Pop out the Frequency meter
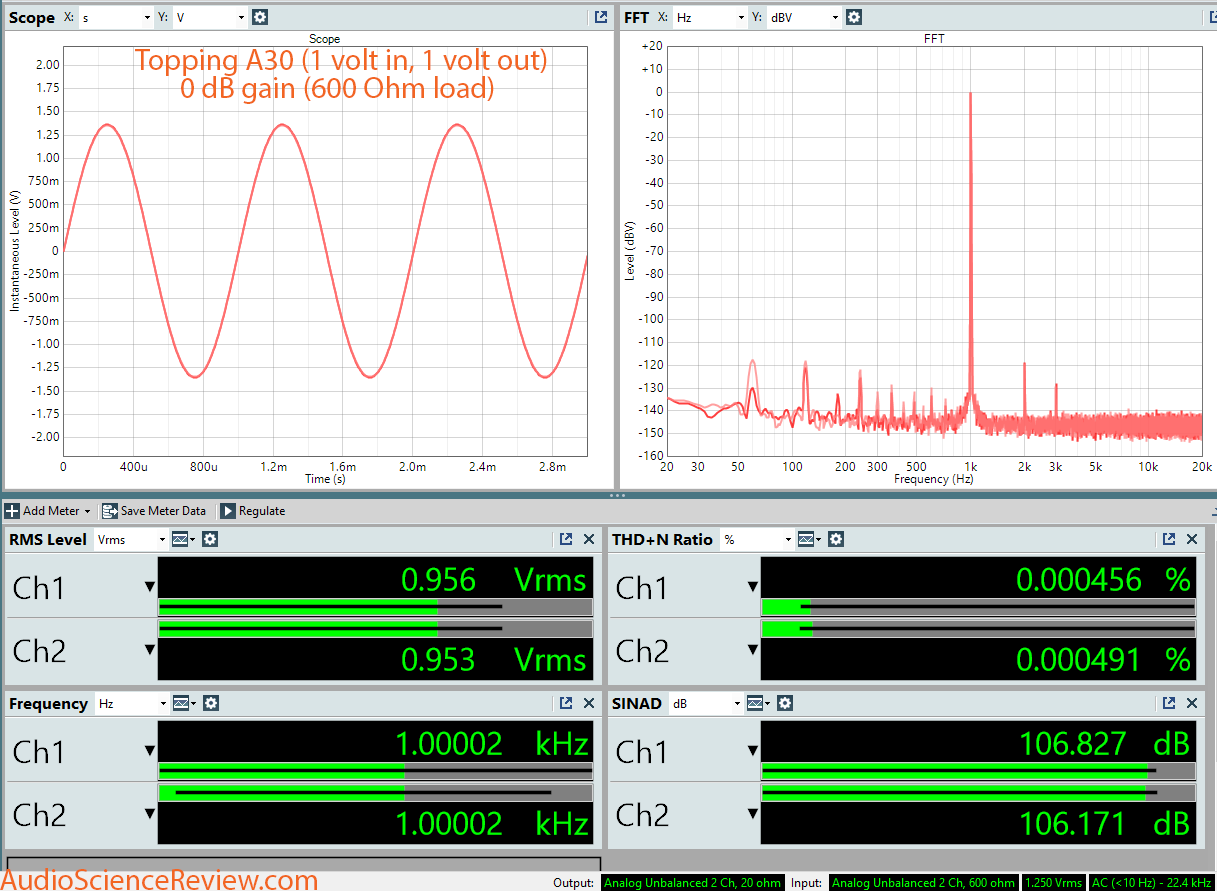This screenshot has width=1217, height=891. [566, 703]
